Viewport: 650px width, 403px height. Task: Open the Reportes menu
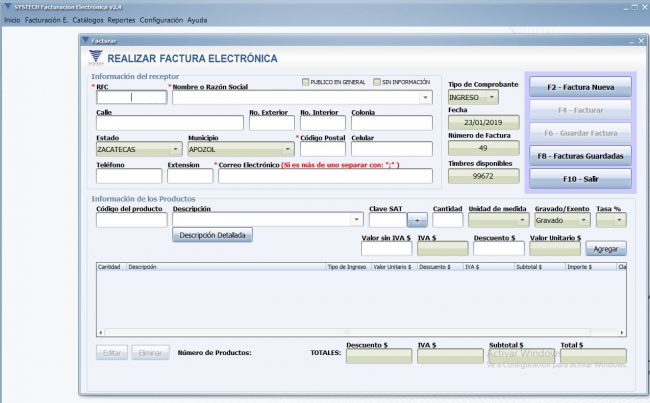tap(121, 20)
